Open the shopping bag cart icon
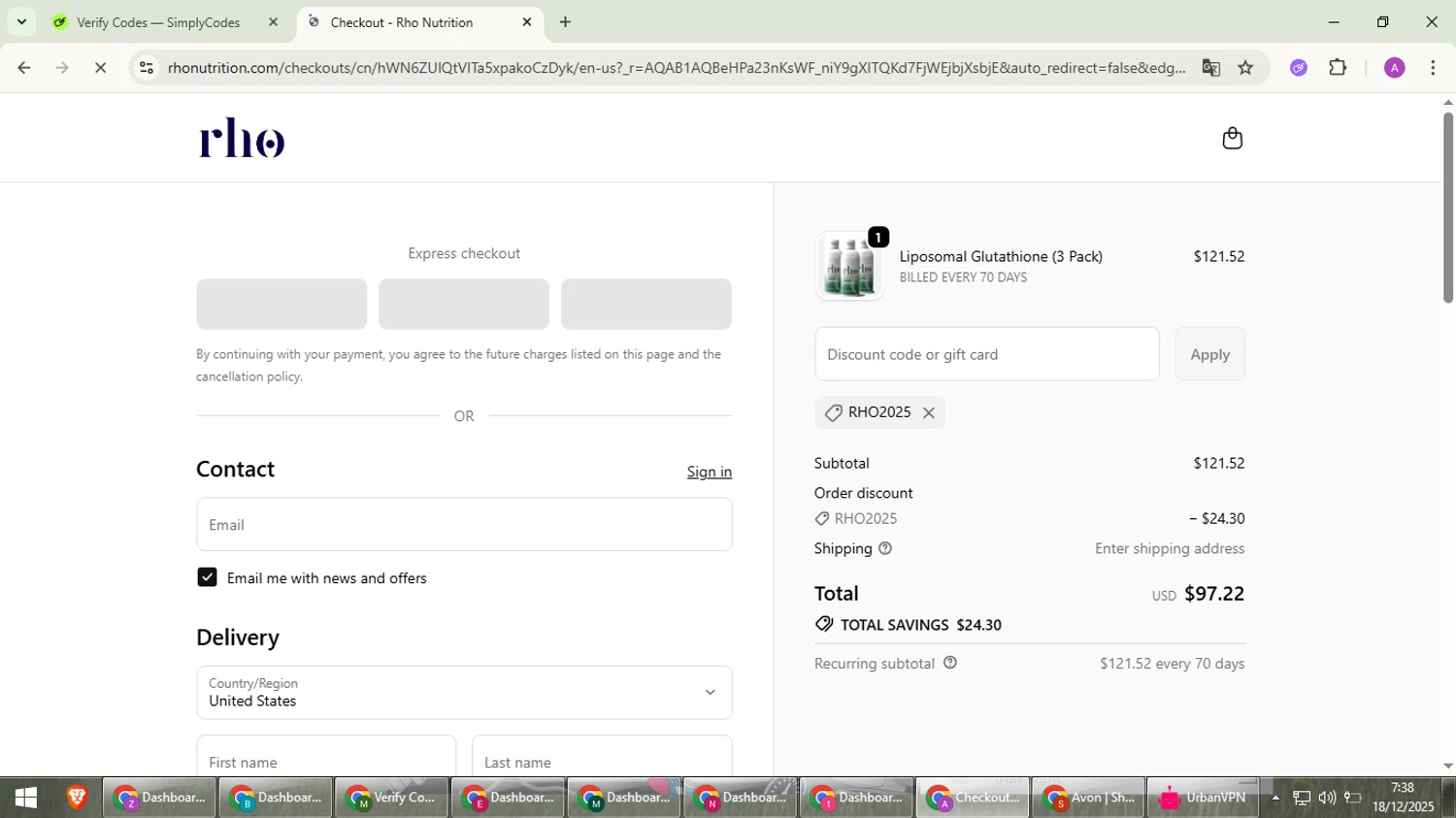This screenshot has width=1456, height=818. pos(1232,138)
